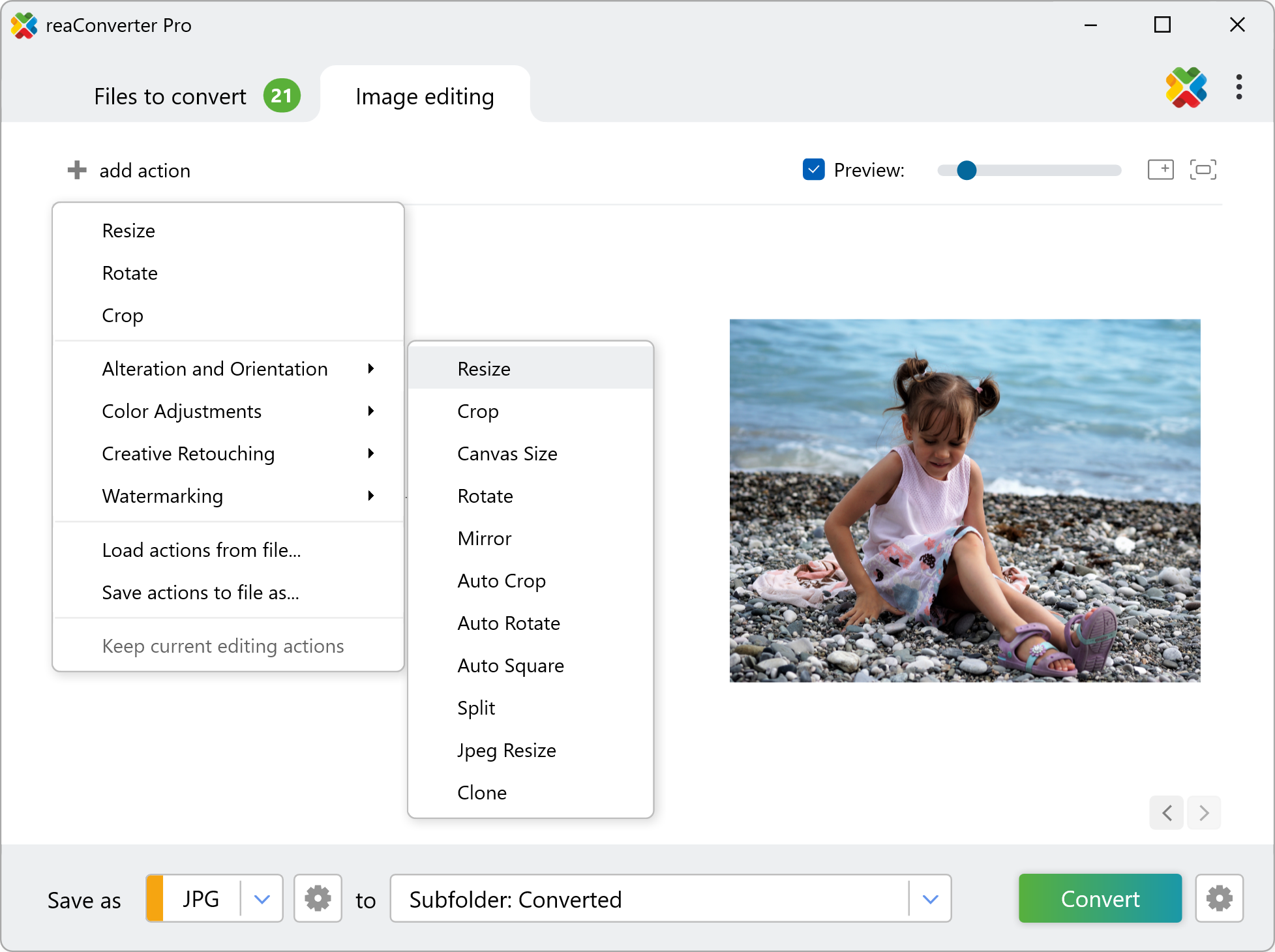Click the fit-to-window preview icon

click(x=1203, y=170)
